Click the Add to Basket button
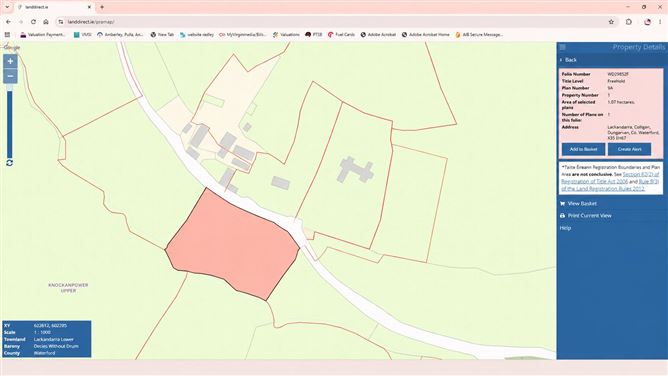668x376 pixels. pos(583,149)
